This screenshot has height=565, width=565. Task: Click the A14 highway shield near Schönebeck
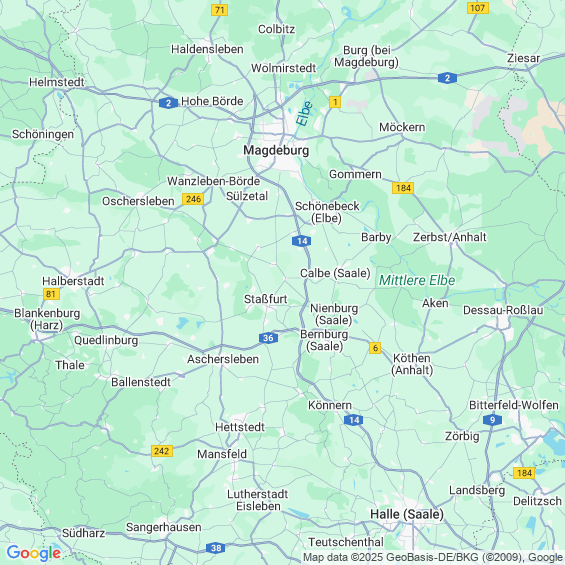pos(302,241)
